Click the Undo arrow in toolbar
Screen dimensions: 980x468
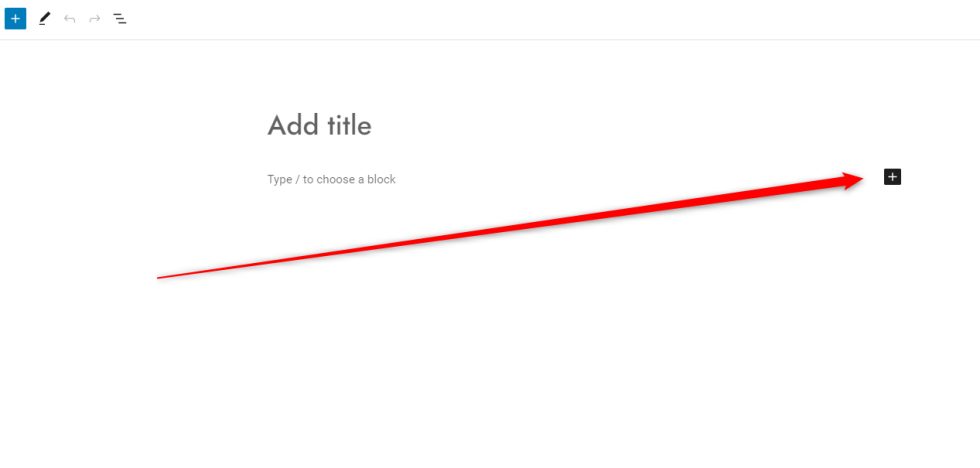69,19
